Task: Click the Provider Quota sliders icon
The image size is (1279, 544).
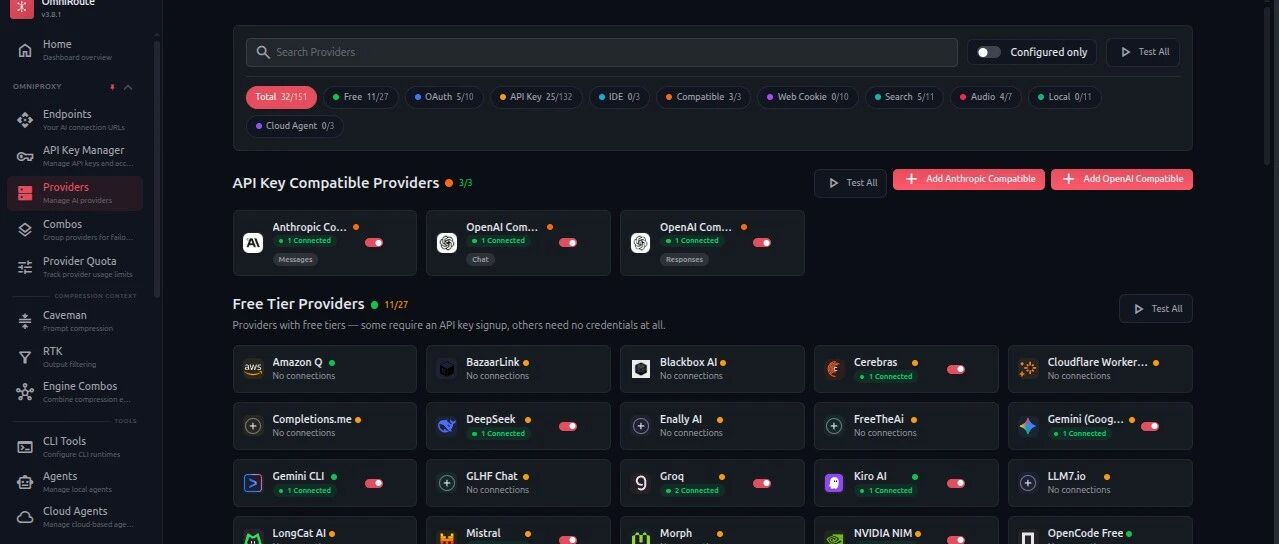Action: pyautogui.click(x=26, y=267)
